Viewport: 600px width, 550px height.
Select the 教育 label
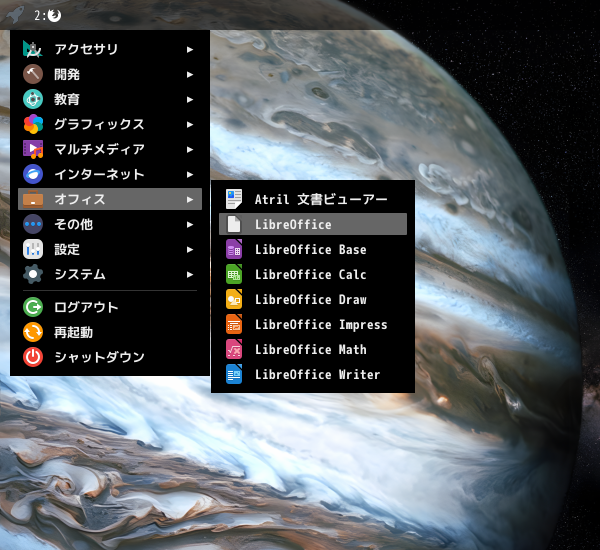tap(67, 99)
